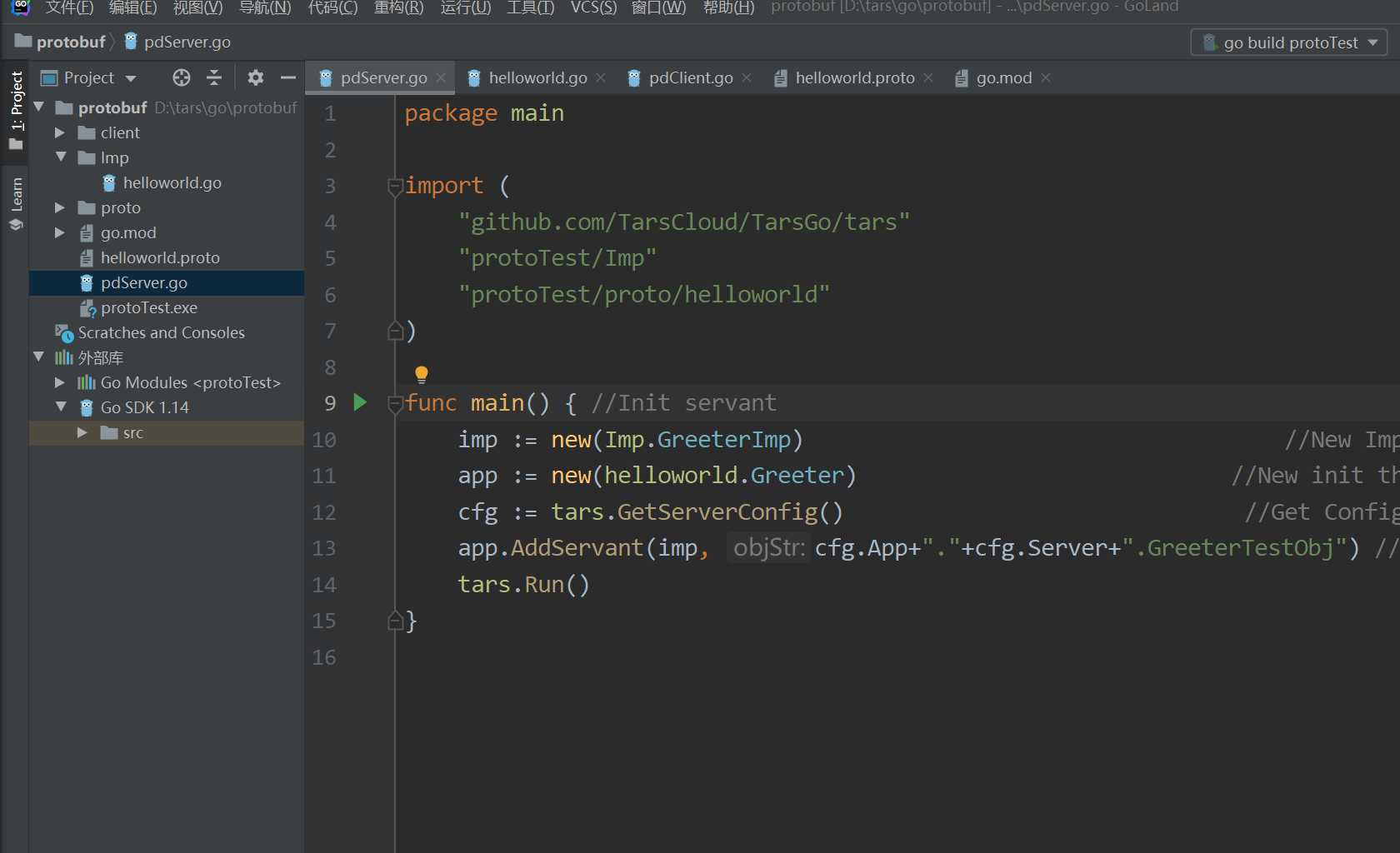
Task: Open the 帮助(H) menu
Action: [728, 7]
